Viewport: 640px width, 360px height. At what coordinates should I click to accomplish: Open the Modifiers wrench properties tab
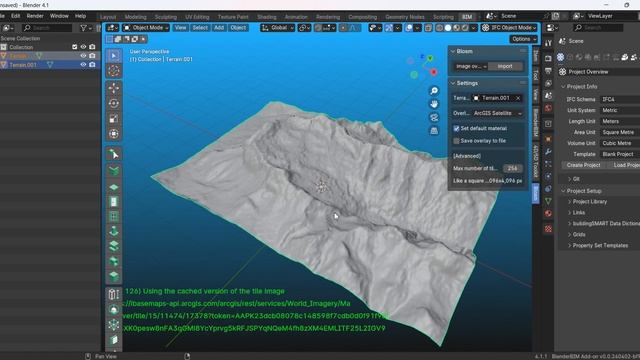548,152
